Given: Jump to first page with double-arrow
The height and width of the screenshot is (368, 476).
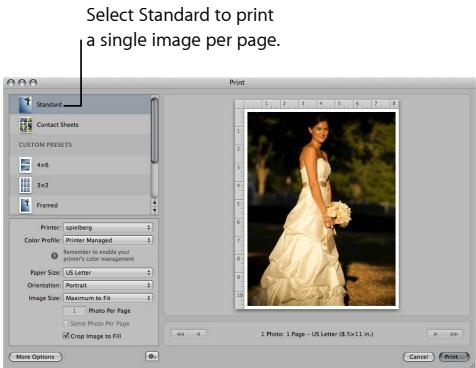Looking at the screenshot, I should (x=180, y=334).
